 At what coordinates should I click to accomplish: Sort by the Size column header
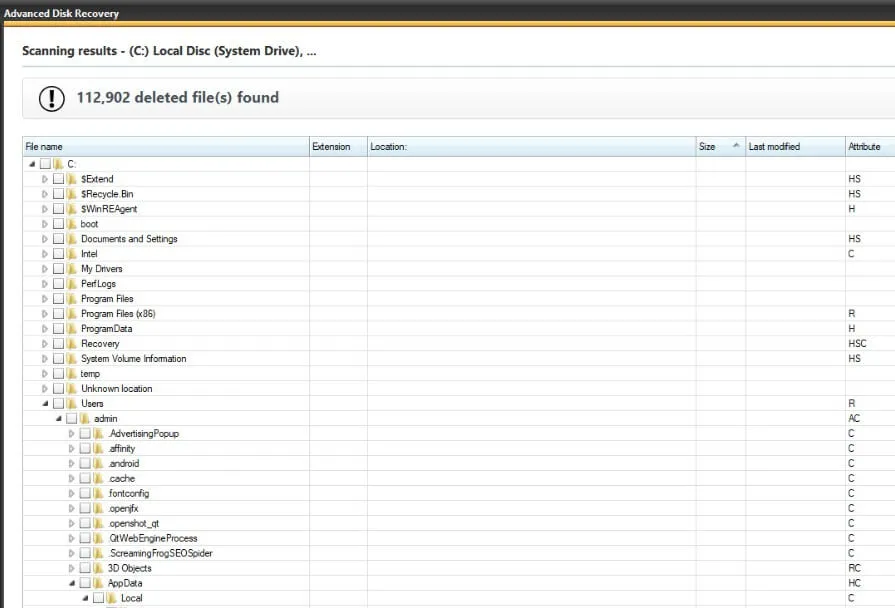point(720,147)
